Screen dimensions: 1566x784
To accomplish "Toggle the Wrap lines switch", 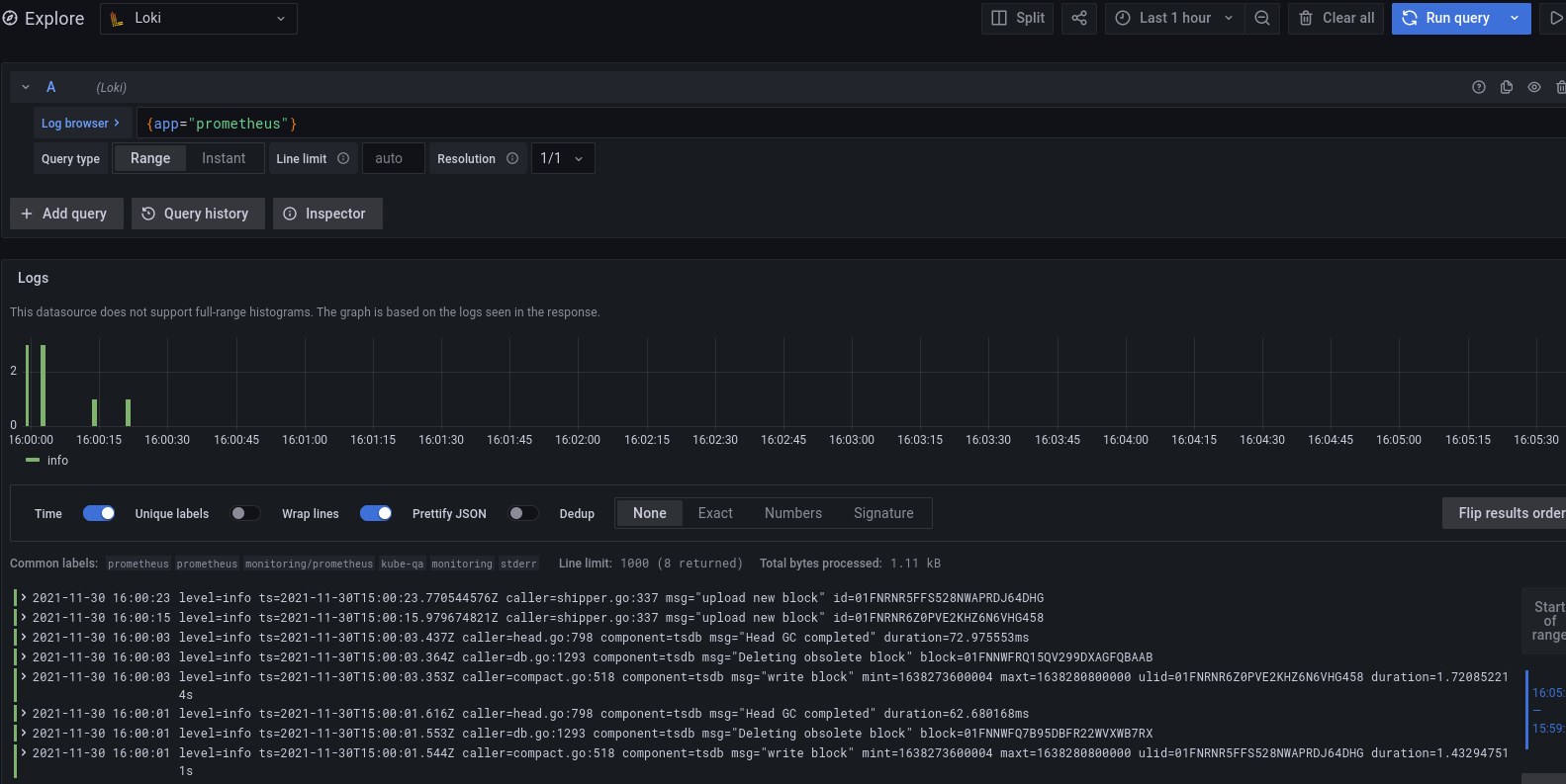I will pos(376,513).
